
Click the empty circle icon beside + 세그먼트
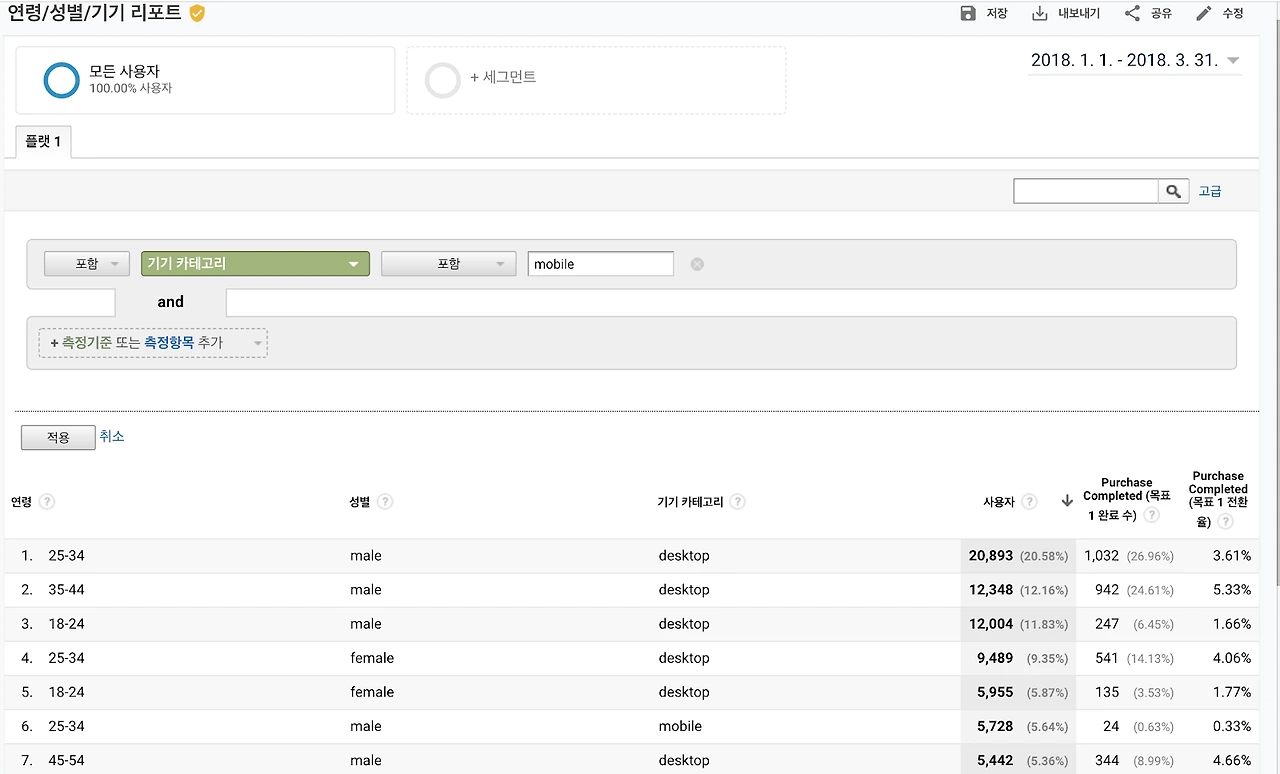coord(442,80)
